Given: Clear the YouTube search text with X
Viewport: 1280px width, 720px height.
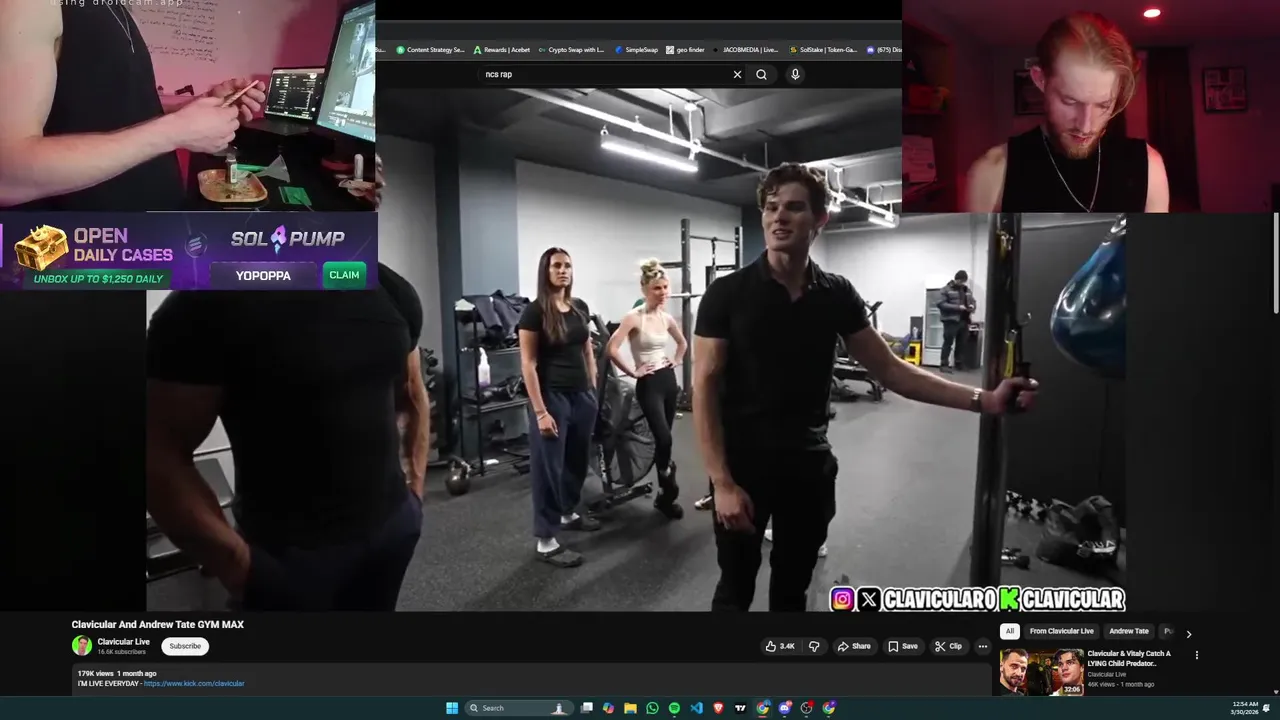Looking at the screenshot, I should 737,74.
